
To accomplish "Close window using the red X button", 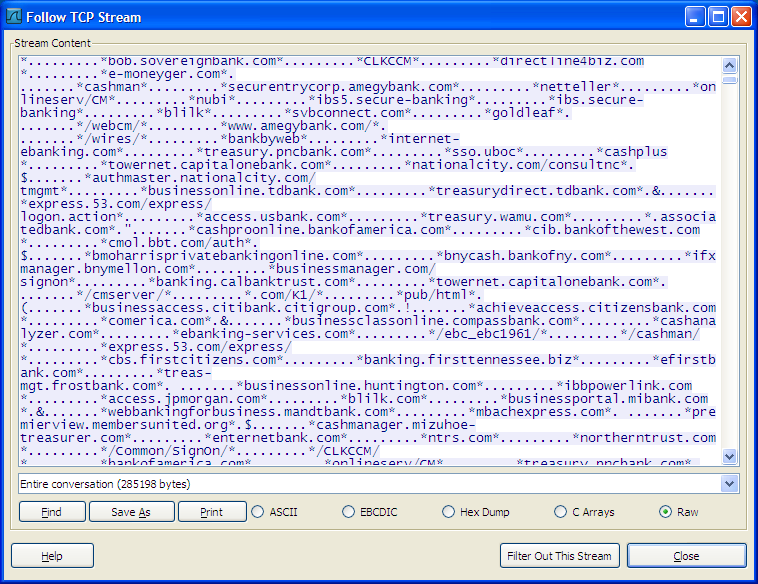I will [741, 17].
